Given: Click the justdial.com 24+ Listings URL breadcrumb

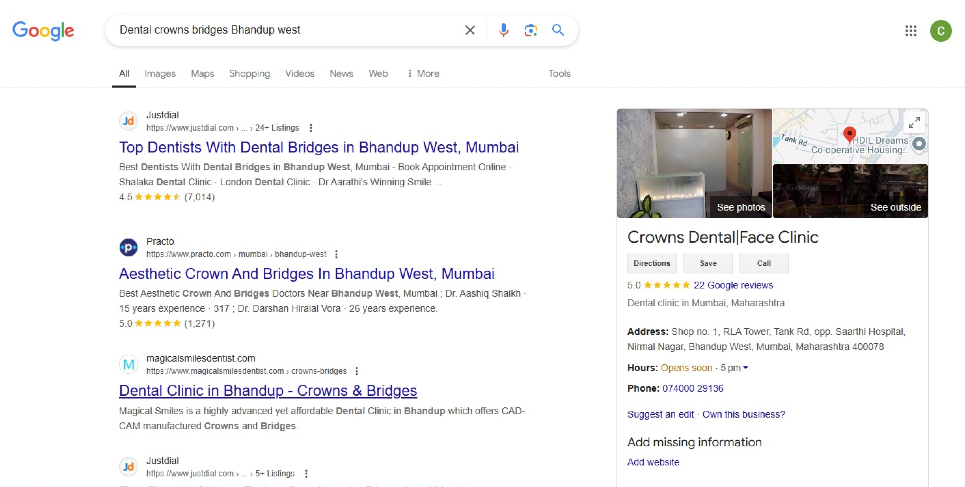Looking at the screenshot, I should [x=223, y=128].
